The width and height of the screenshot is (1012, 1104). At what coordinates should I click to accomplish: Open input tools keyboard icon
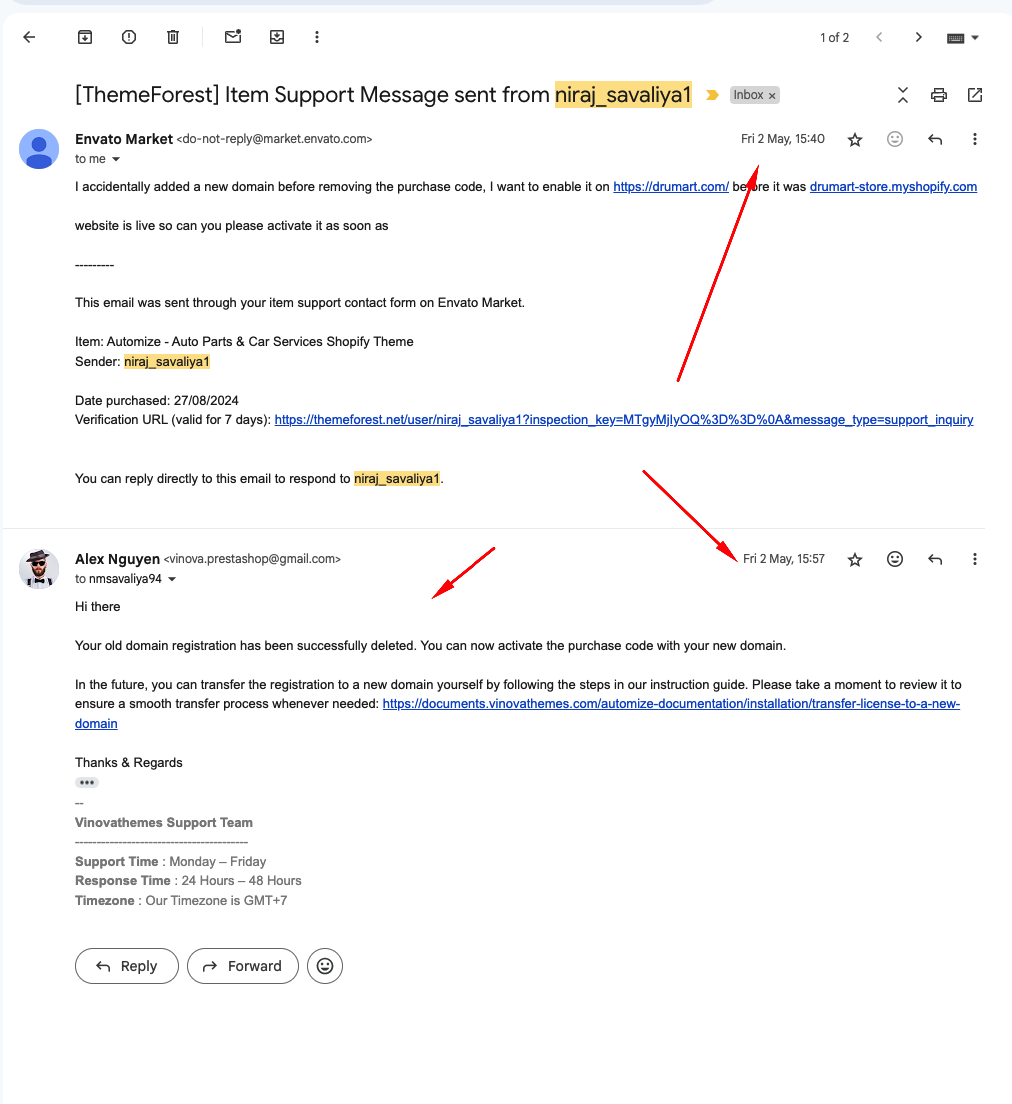tap(956, 38)
